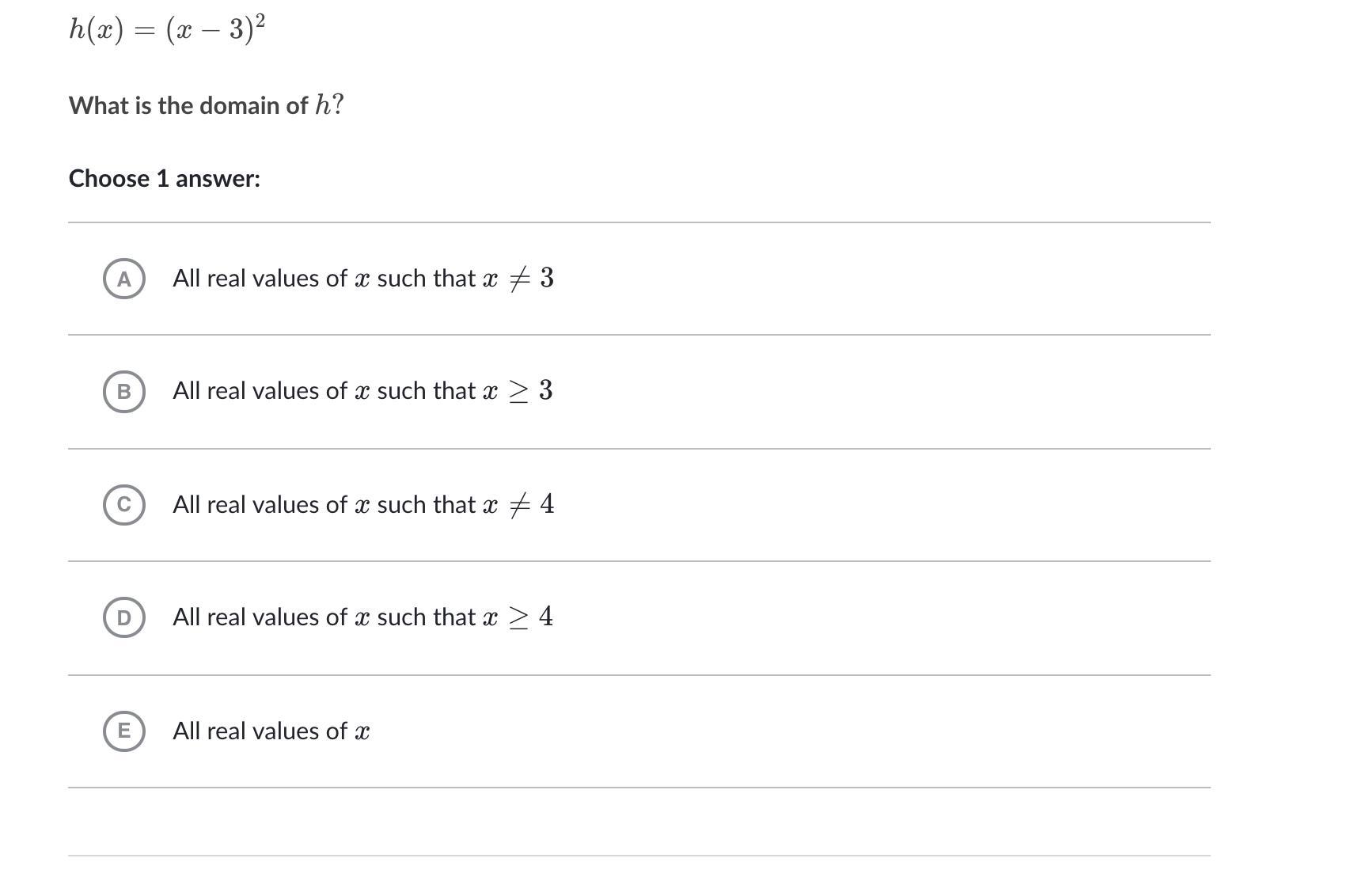
Task: Click the answer text ending in x ≥ 4
Action: (x=362, y=617)
